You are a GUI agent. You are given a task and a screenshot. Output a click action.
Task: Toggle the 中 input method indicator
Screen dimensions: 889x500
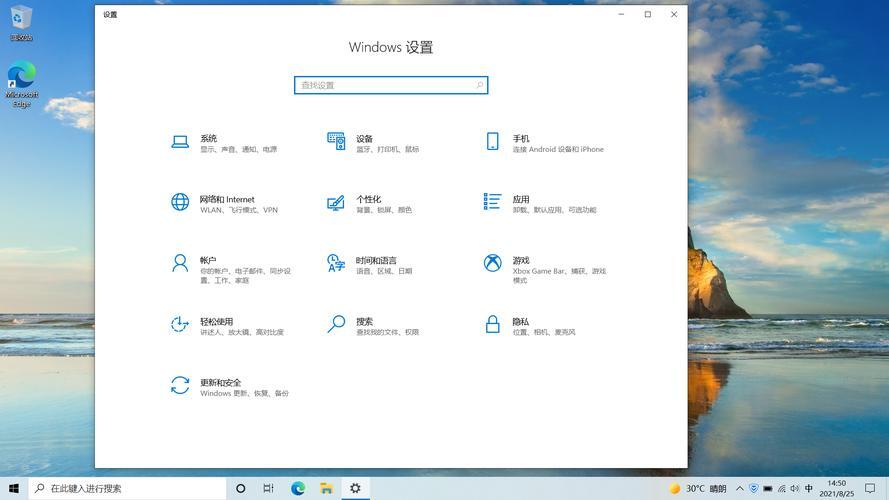[x=809, y=488]
